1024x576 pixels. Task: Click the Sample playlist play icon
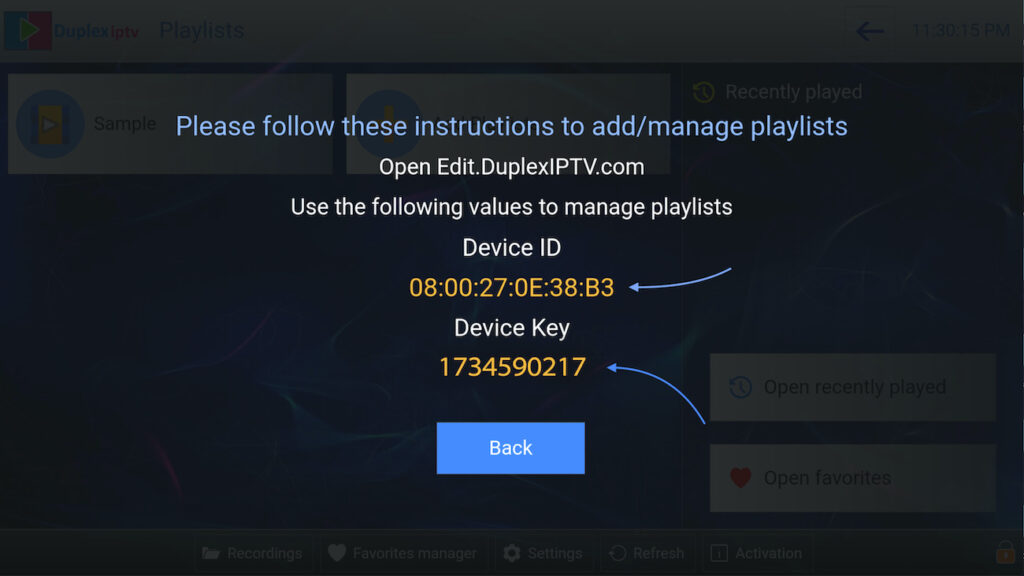50,123
